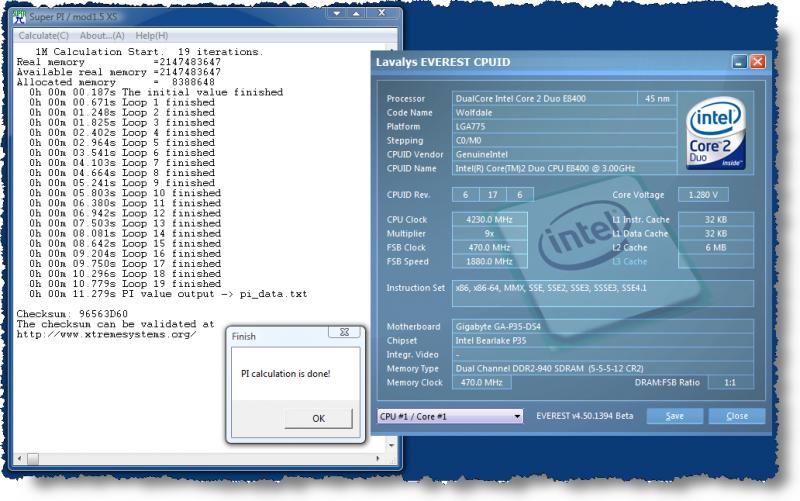The image size is (800, 501).
Task: Click the Allocated memory line
Action: [x=115, y=82]
